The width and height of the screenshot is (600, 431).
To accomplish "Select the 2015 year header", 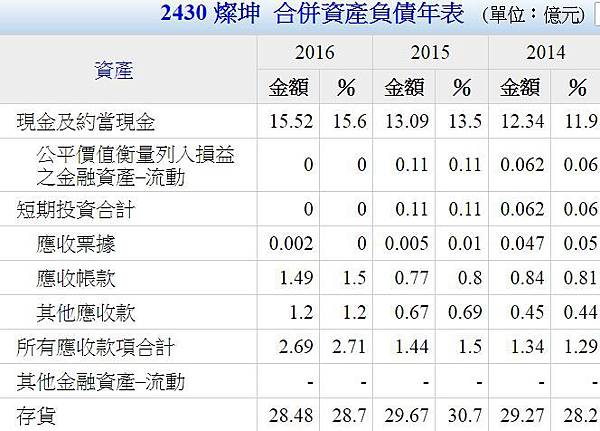I will (430, 52).
